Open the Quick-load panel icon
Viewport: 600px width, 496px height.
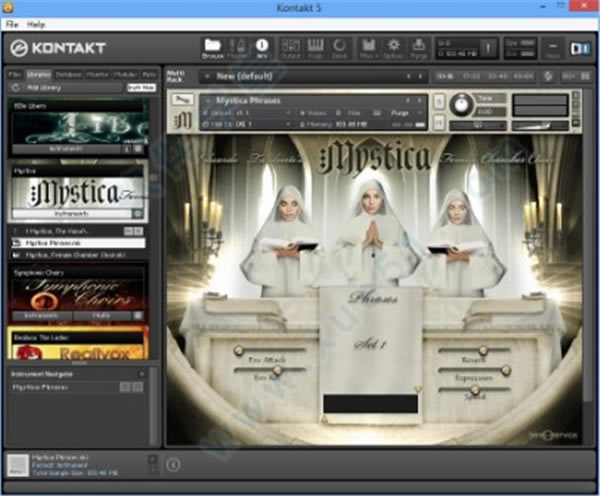coord(339,48)
